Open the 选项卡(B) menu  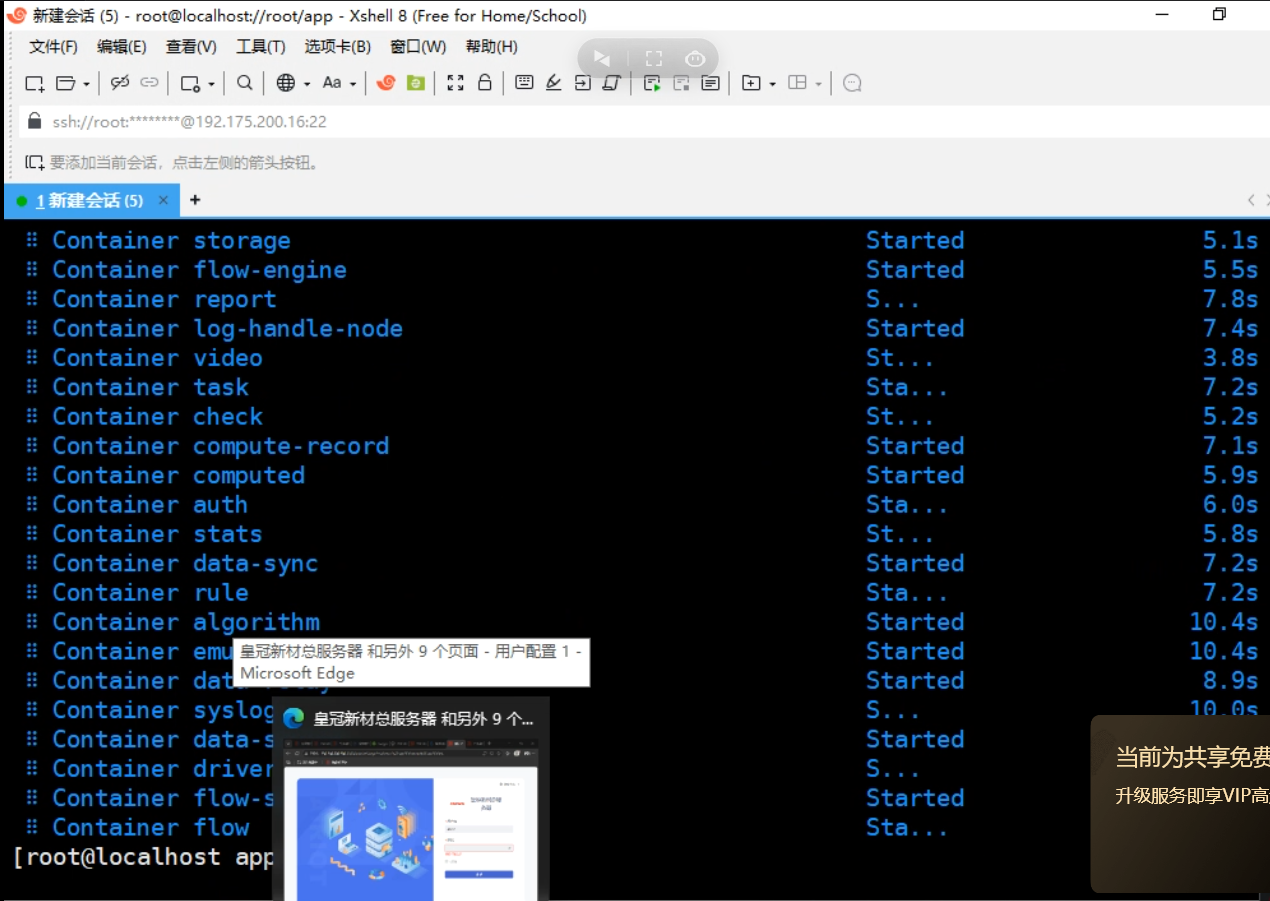(337, 47)
